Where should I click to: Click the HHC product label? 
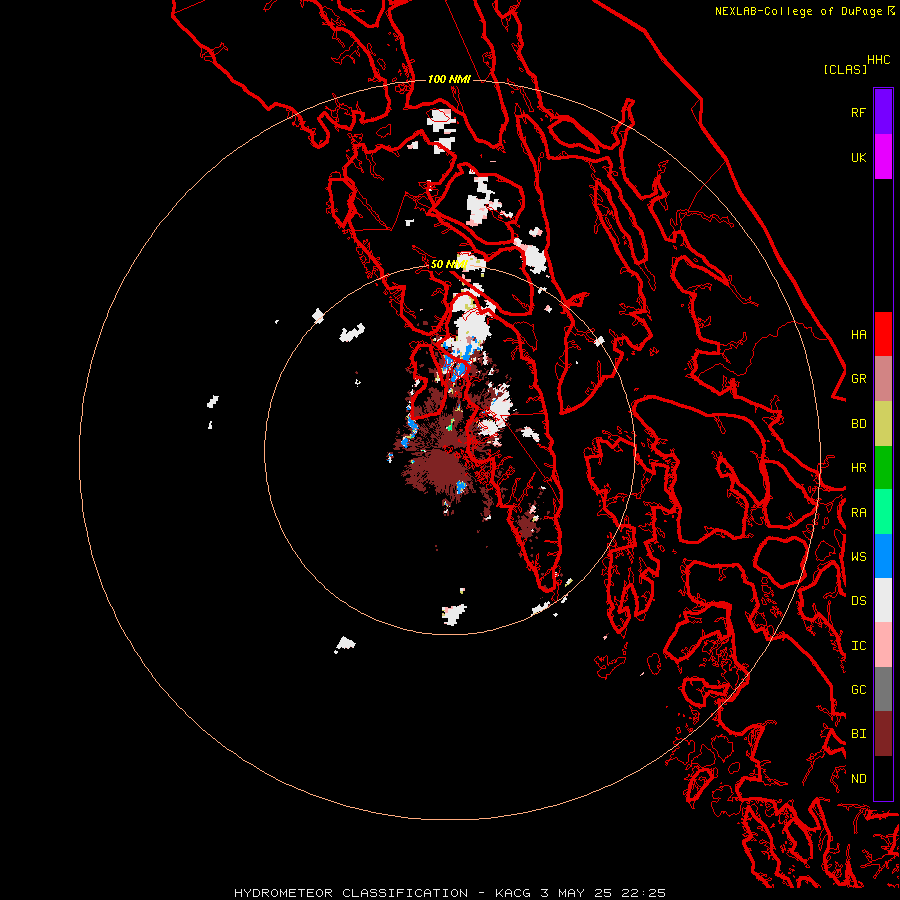click(x=878, y=60)
